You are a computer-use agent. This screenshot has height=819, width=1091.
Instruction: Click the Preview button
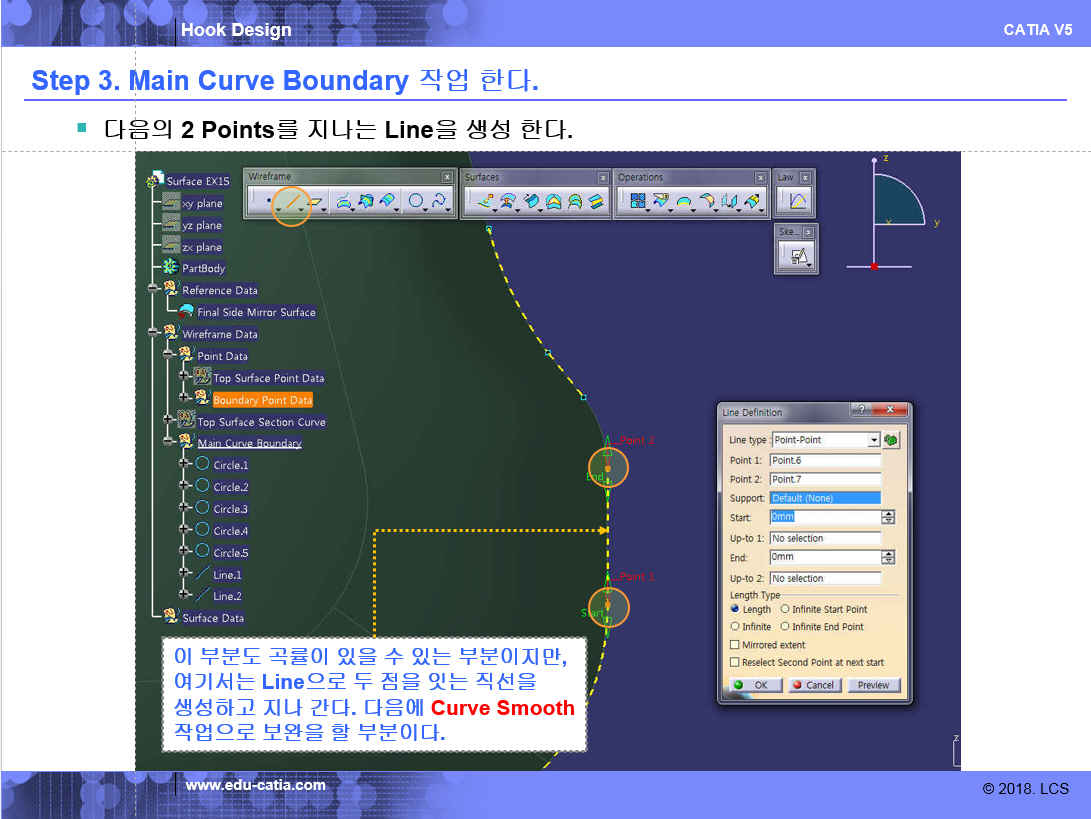click(x=873, y=685)
